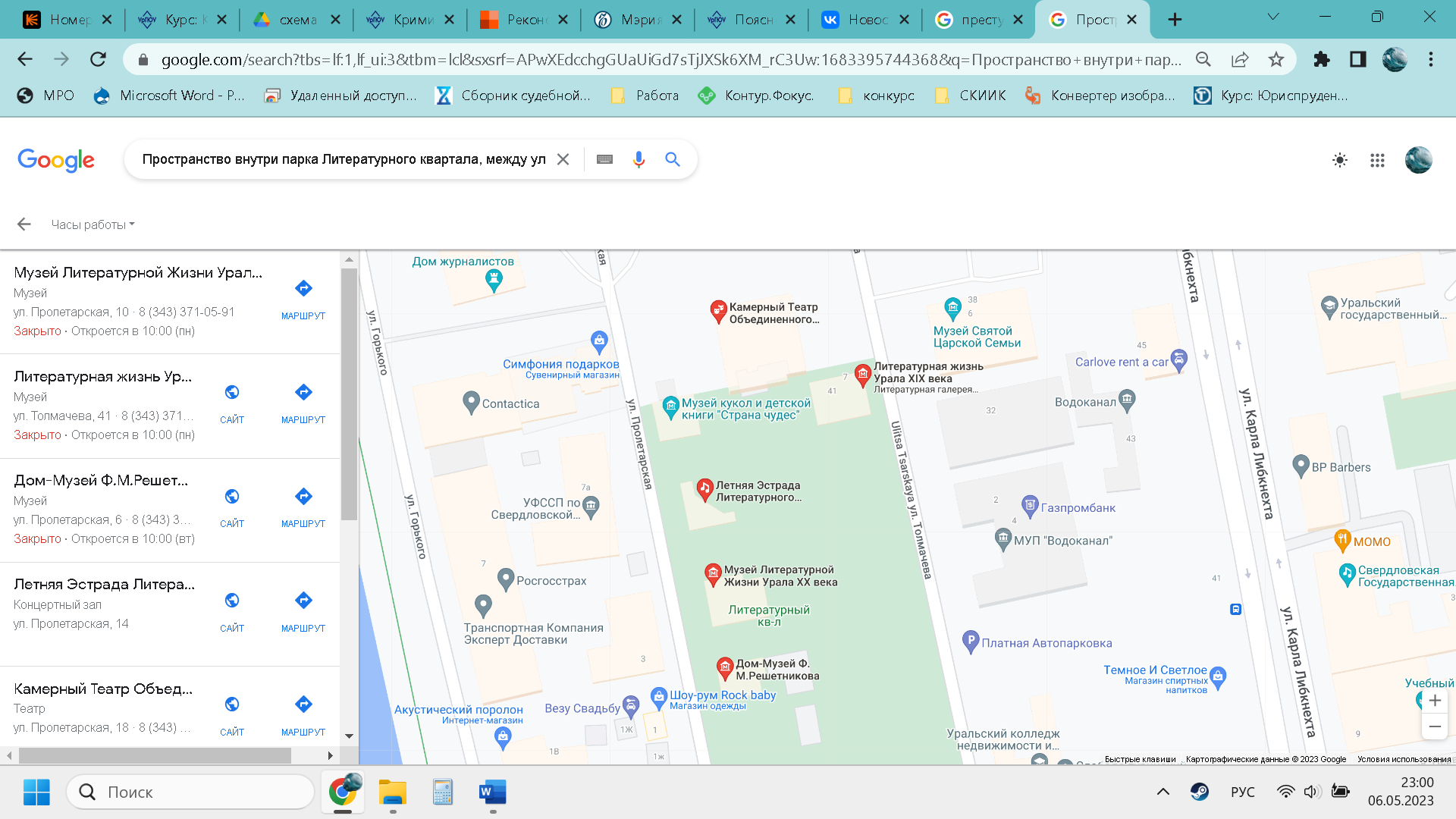Open Windows Start menu
This screenshot has width=1456, height=819.
tap(36, 792)
